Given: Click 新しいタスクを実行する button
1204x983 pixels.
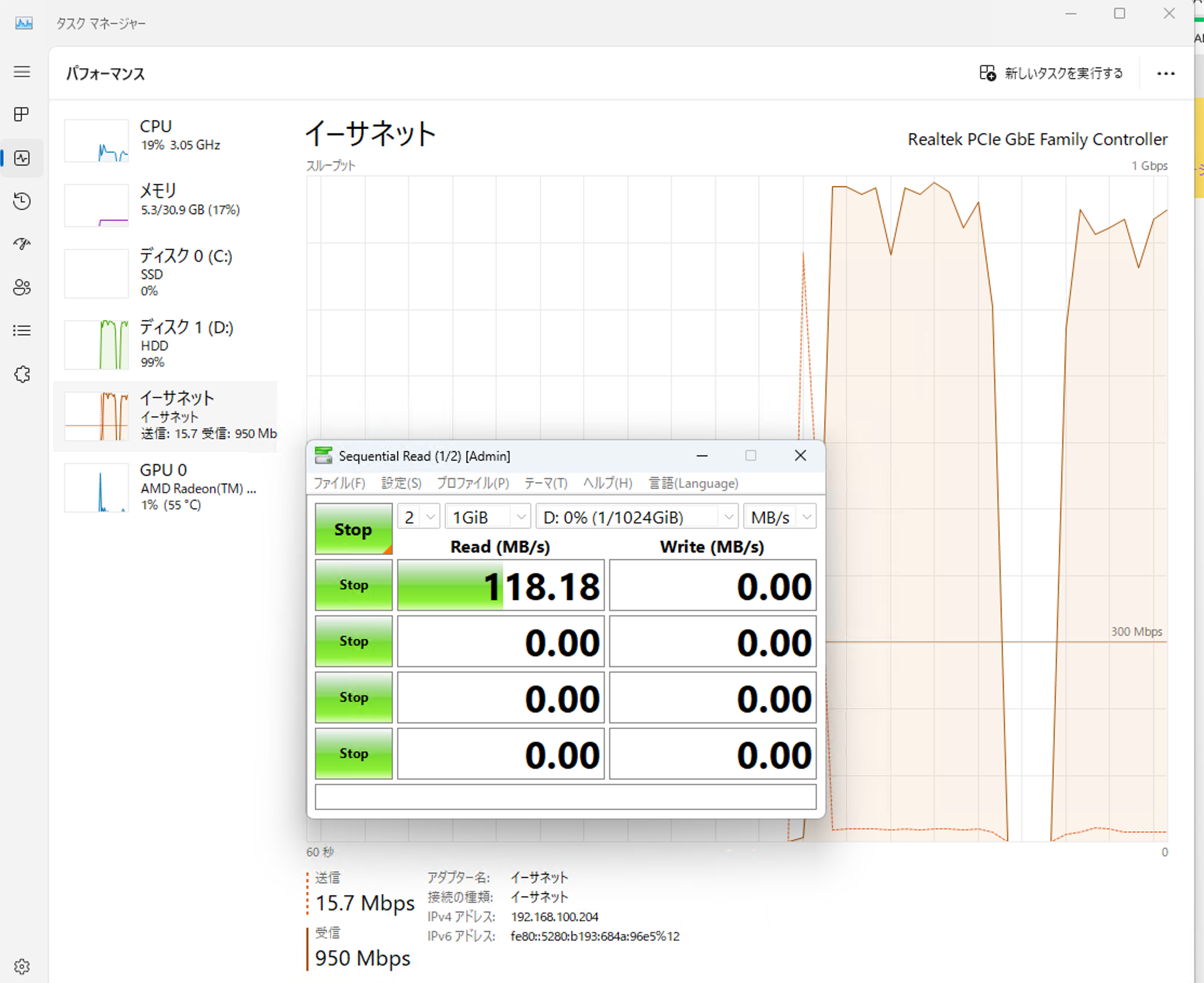Looking at the screenshot, I should [1051, 73].
